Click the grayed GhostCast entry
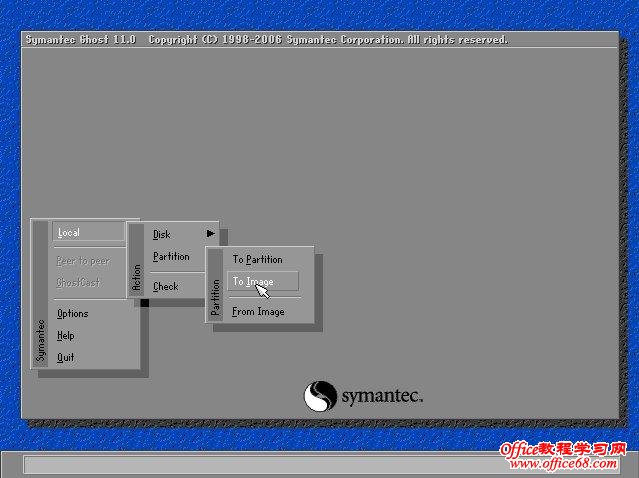This screenshot has height=478, width=639. [x=78, y=282]
